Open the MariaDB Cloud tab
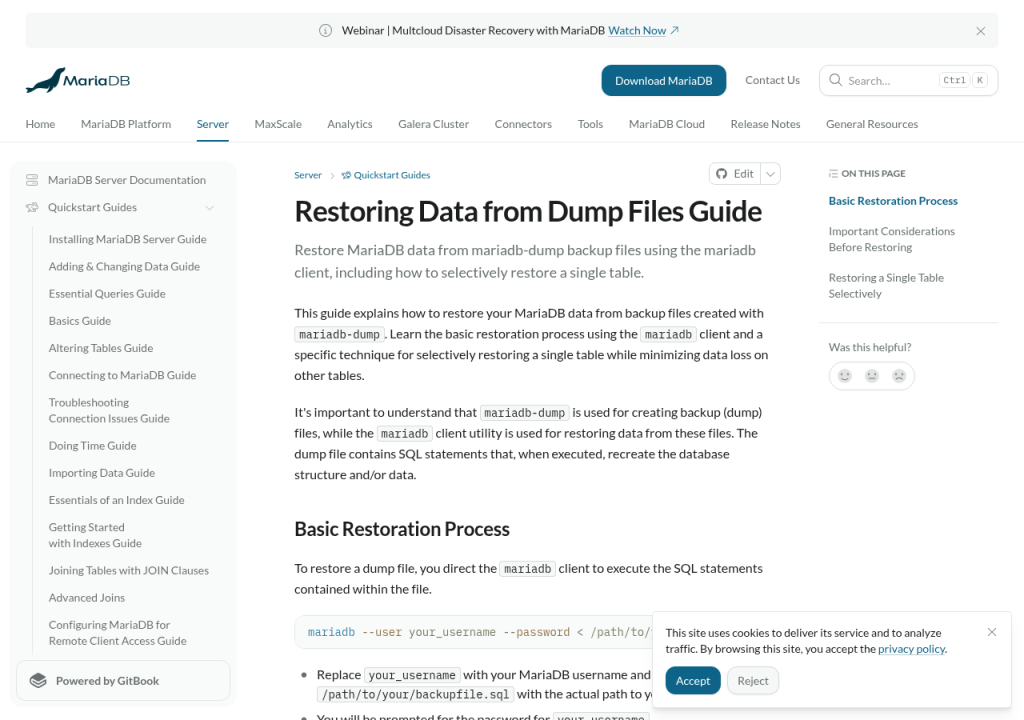 pos(667,124)
